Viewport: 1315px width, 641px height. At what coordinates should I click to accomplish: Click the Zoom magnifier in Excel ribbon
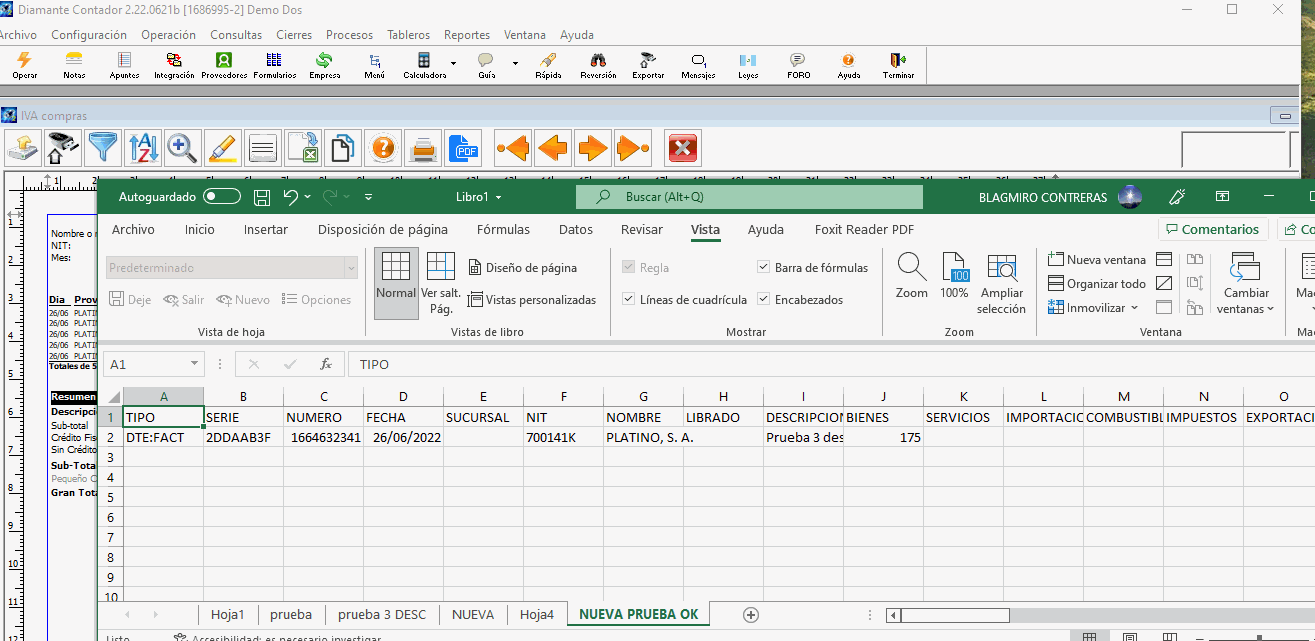tap(911, 276)
